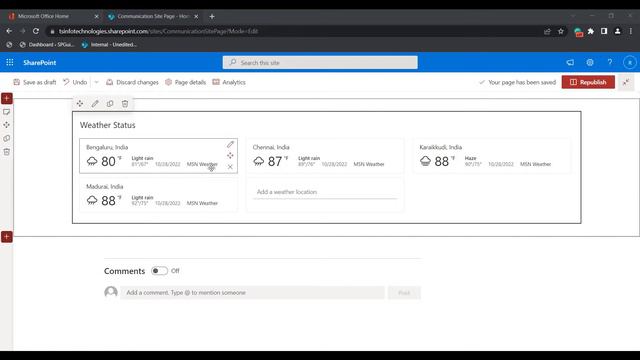Open MSN Weather link for Karaikkudi
The image size is (640, 360).
coord(536,164)
